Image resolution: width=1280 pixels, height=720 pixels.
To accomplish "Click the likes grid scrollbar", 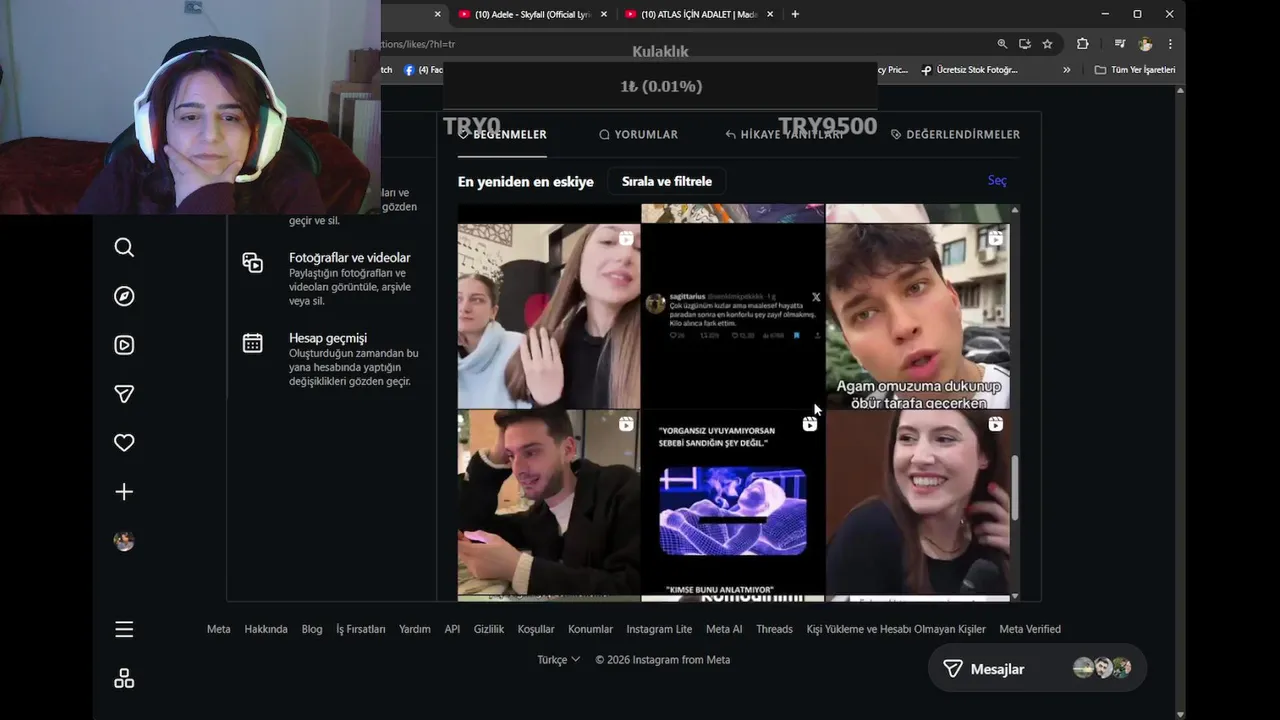I will [1015, 489].
